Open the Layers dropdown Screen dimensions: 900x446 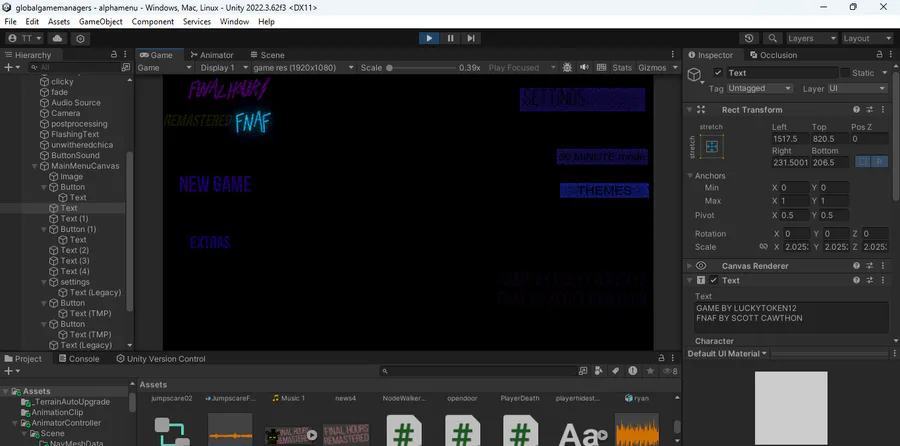[812, 38]
